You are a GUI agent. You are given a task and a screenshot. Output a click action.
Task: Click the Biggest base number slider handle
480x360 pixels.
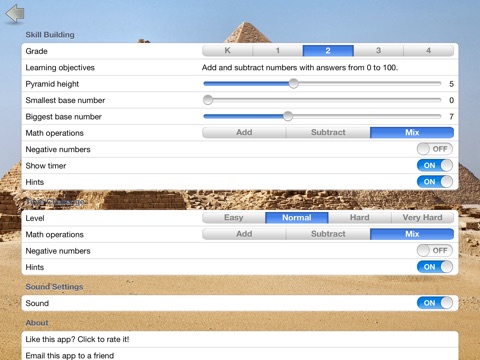click(x=288, y=116)
